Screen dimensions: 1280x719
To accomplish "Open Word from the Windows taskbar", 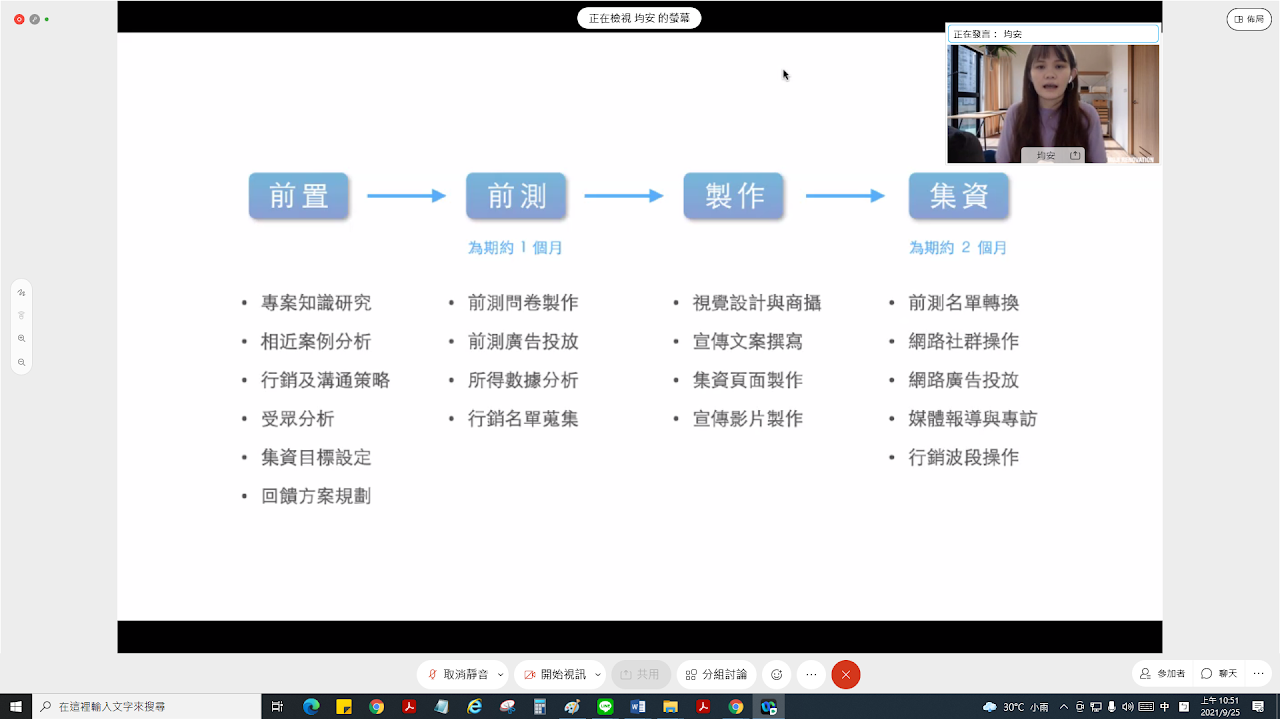I will [x=638, y=707].
